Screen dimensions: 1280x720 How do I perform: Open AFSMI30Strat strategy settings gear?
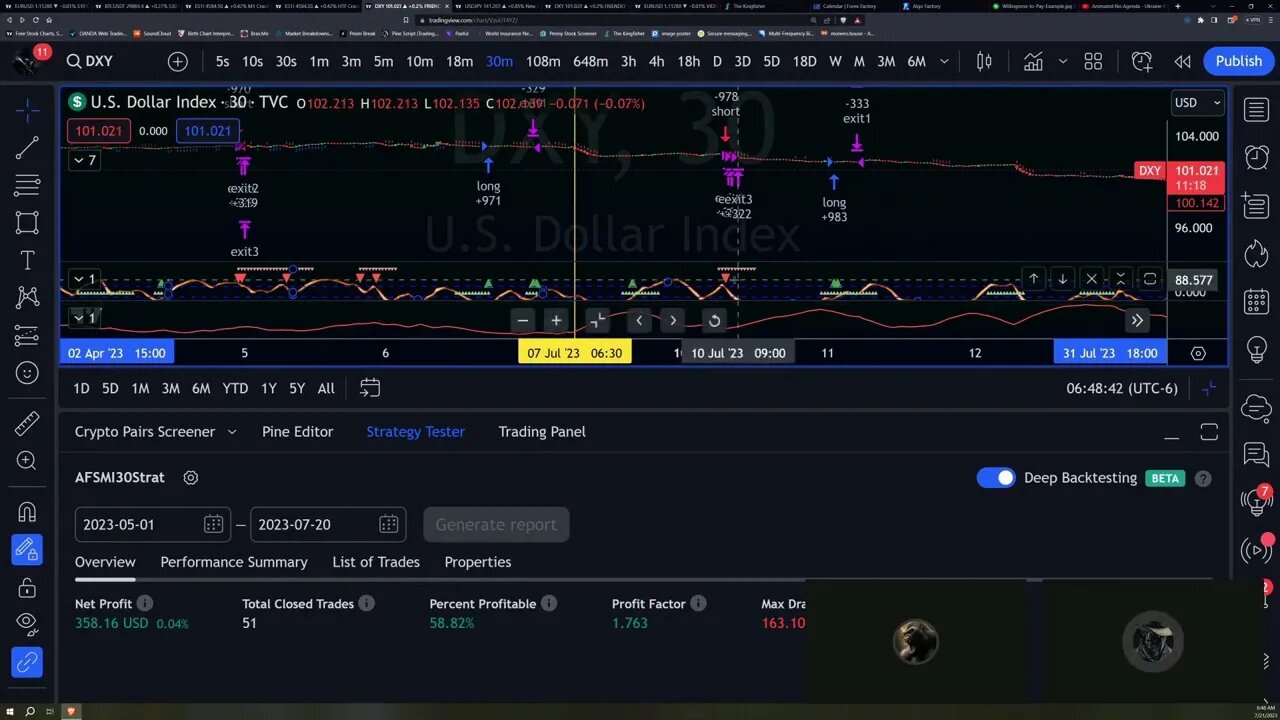(191, 478)
